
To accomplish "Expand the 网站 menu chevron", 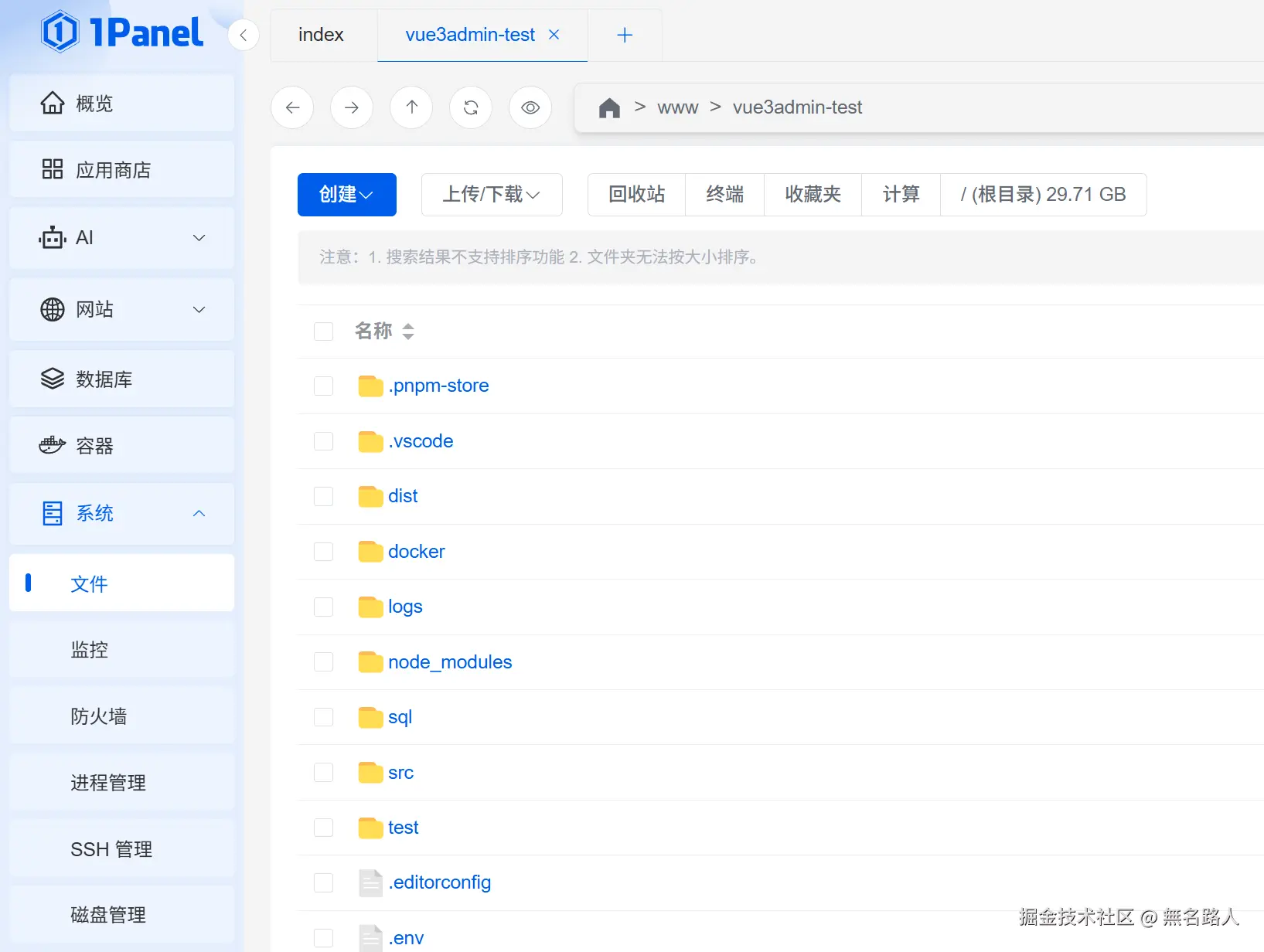I will point(199,310).
